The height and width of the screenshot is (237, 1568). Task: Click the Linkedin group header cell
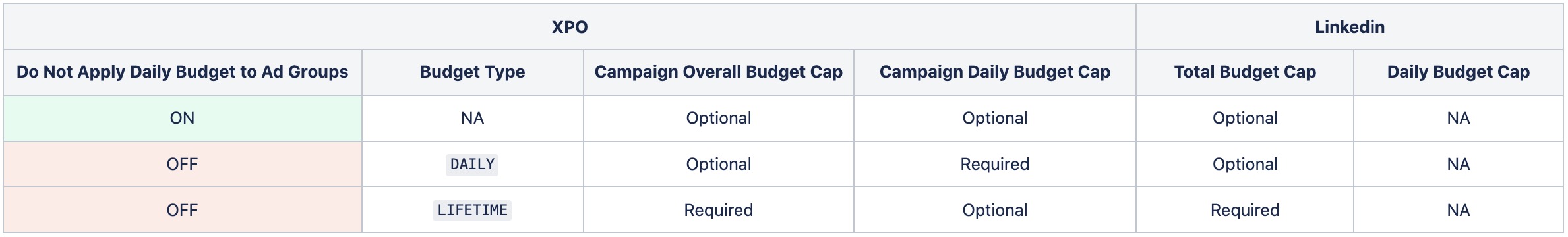click(1349, 27)
